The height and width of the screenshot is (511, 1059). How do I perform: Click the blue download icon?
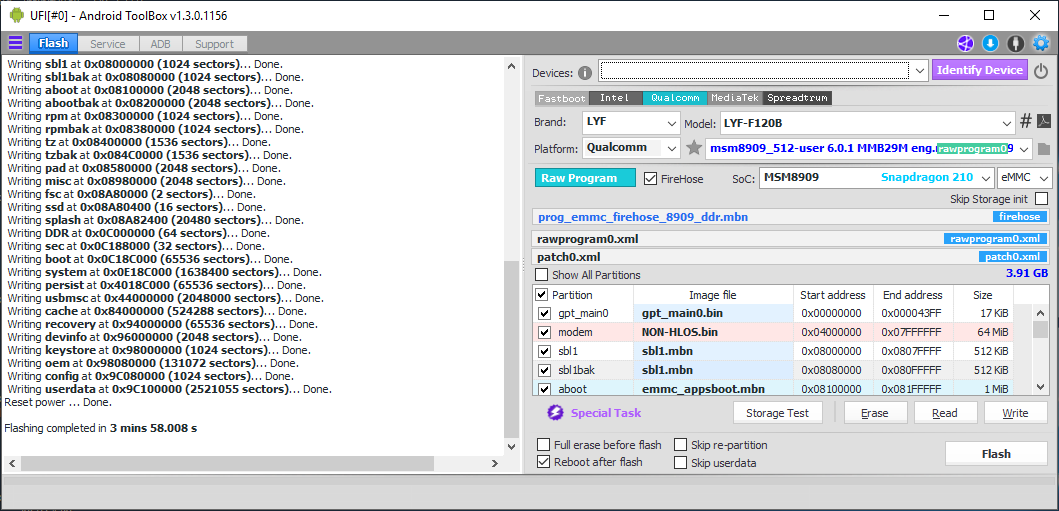(990, 44)
